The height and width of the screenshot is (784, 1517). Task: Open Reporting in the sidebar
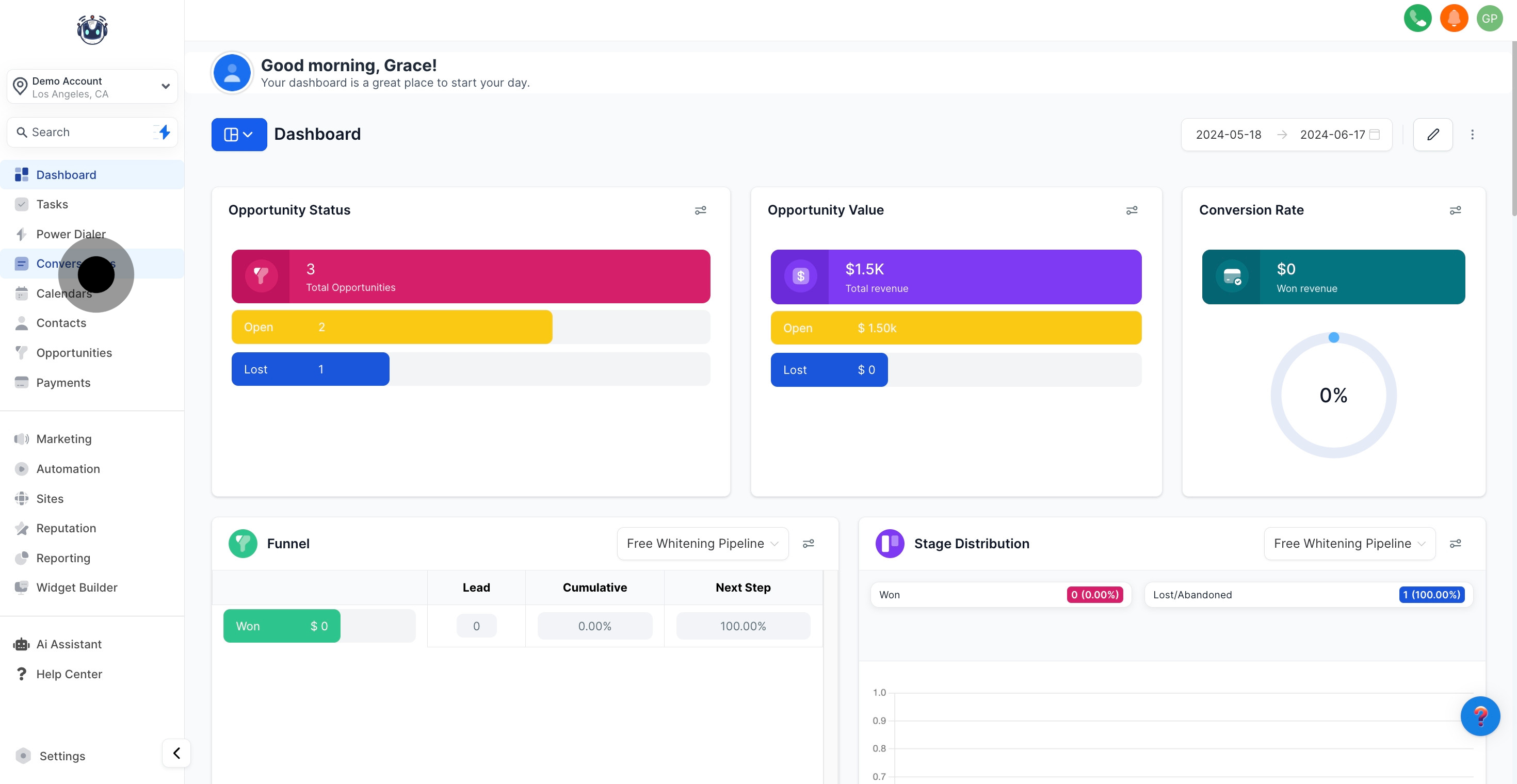(63, 558)
